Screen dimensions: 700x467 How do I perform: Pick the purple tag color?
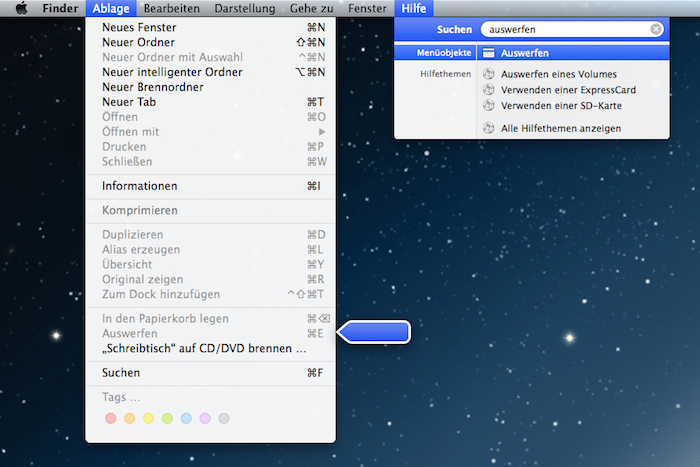coord(205,418)
